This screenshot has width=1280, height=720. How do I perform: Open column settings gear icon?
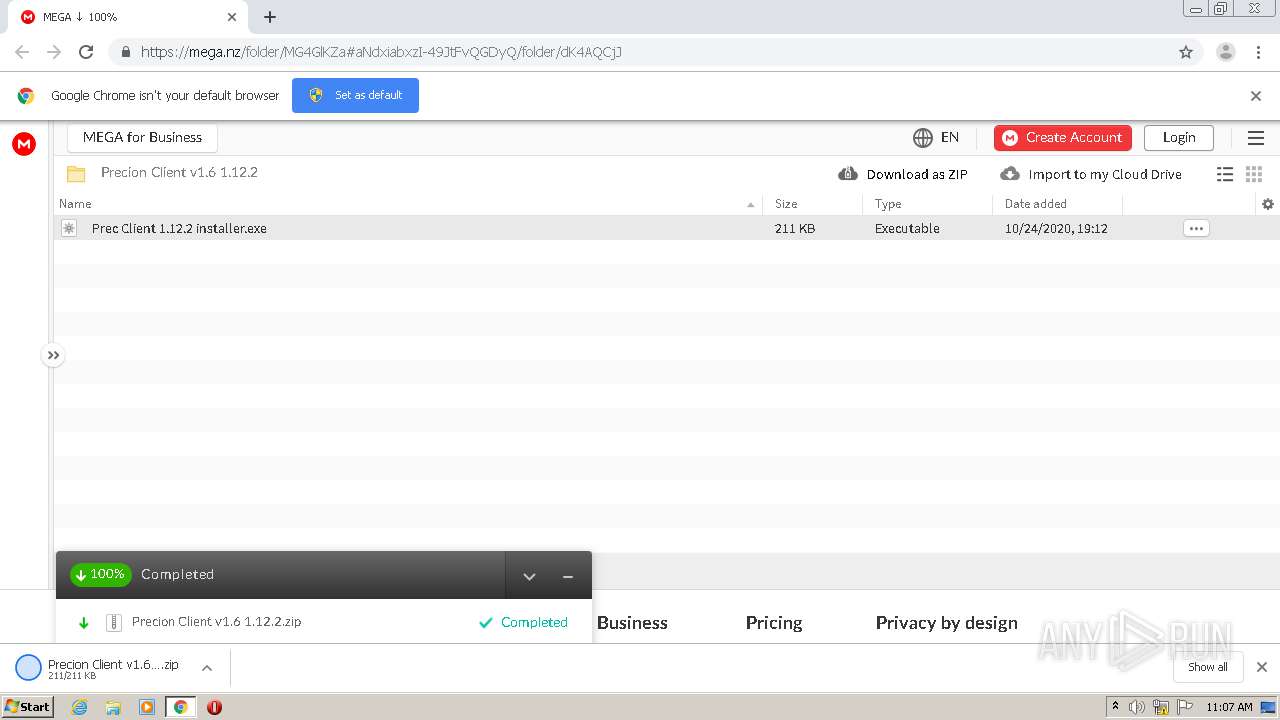pyautogui.click(x=1268, y=204)
